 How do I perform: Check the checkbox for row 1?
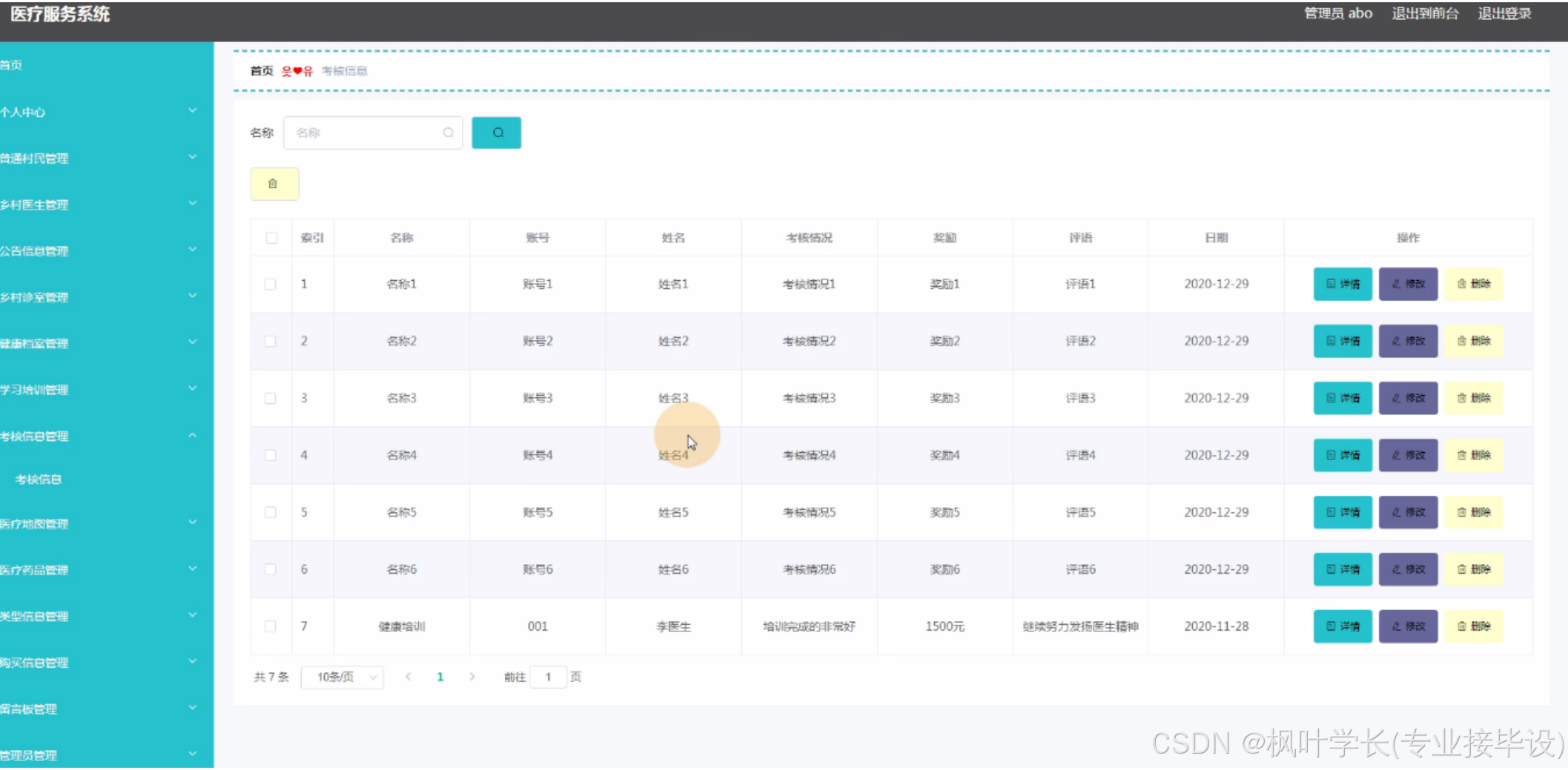pyautogui.click(x=271, y=284)
